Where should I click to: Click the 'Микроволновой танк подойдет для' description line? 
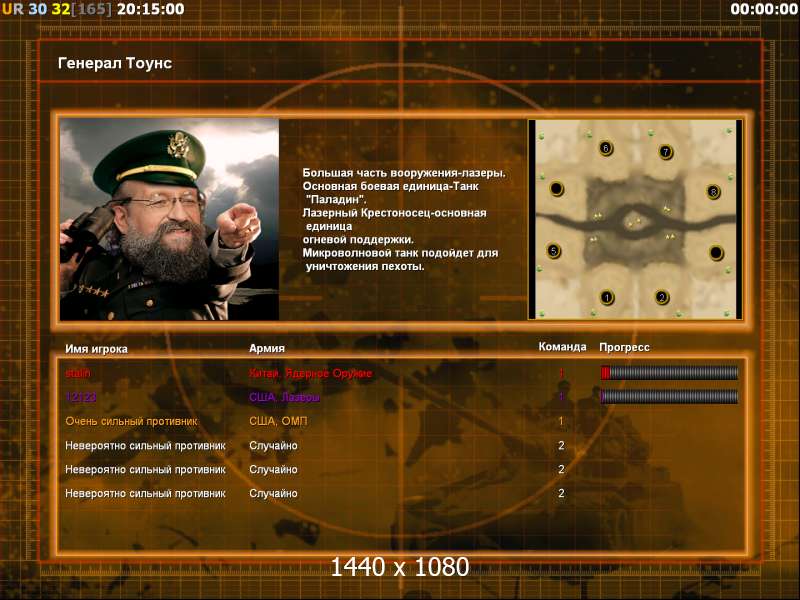point(401,253)
